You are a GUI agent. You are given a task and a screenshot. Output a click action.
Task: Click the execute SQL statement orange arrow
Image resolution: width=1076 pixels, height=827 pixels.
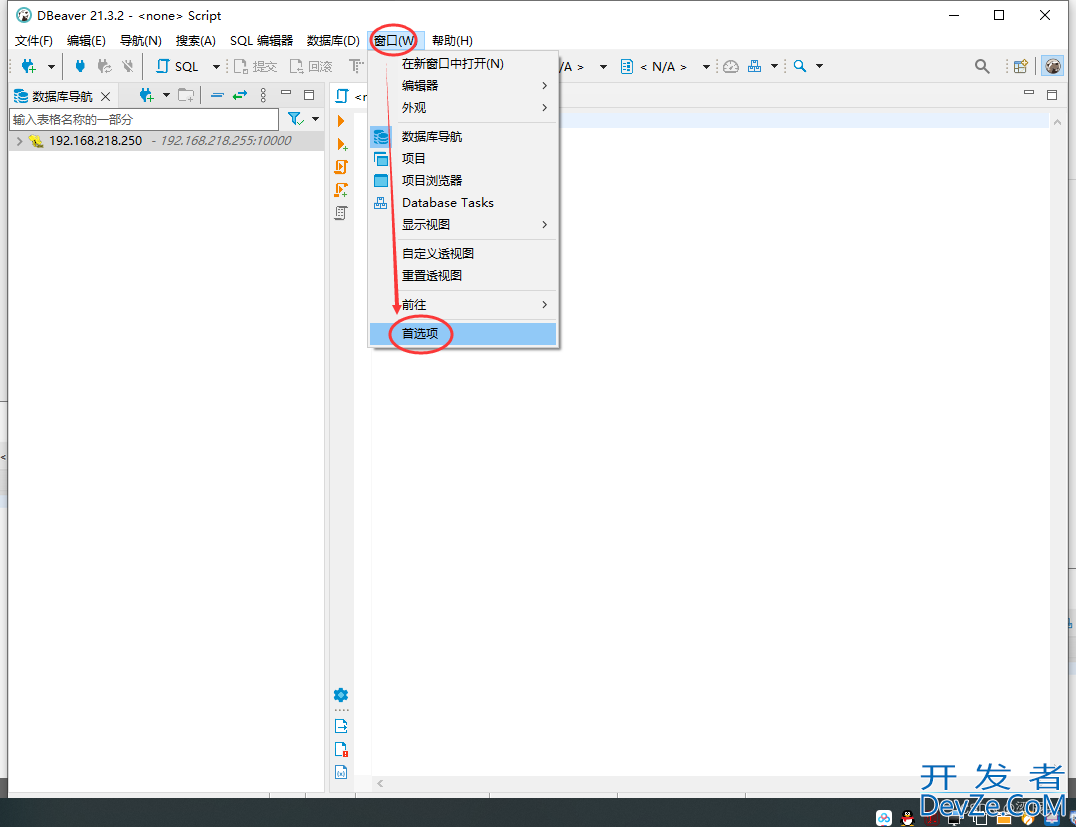click(341, 121)
